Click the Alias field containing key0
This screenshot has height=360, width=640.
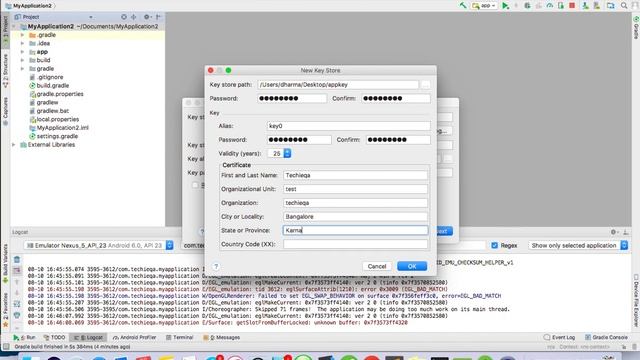click(x=348, y=126)
